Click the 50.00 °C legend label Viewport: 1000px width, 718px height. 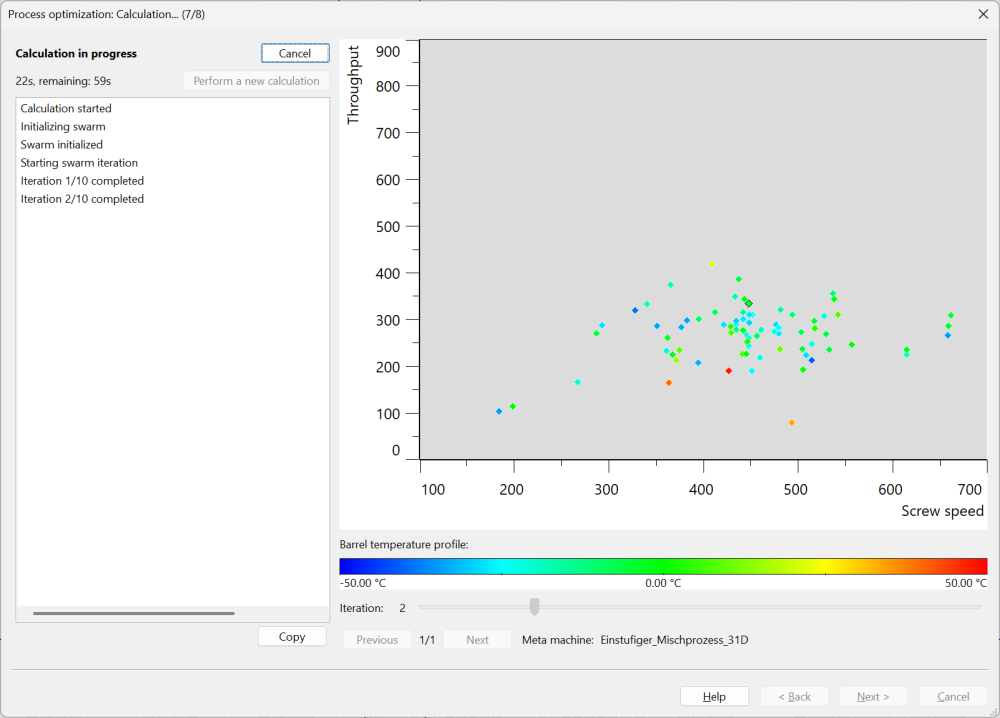(x=966, y=583)
